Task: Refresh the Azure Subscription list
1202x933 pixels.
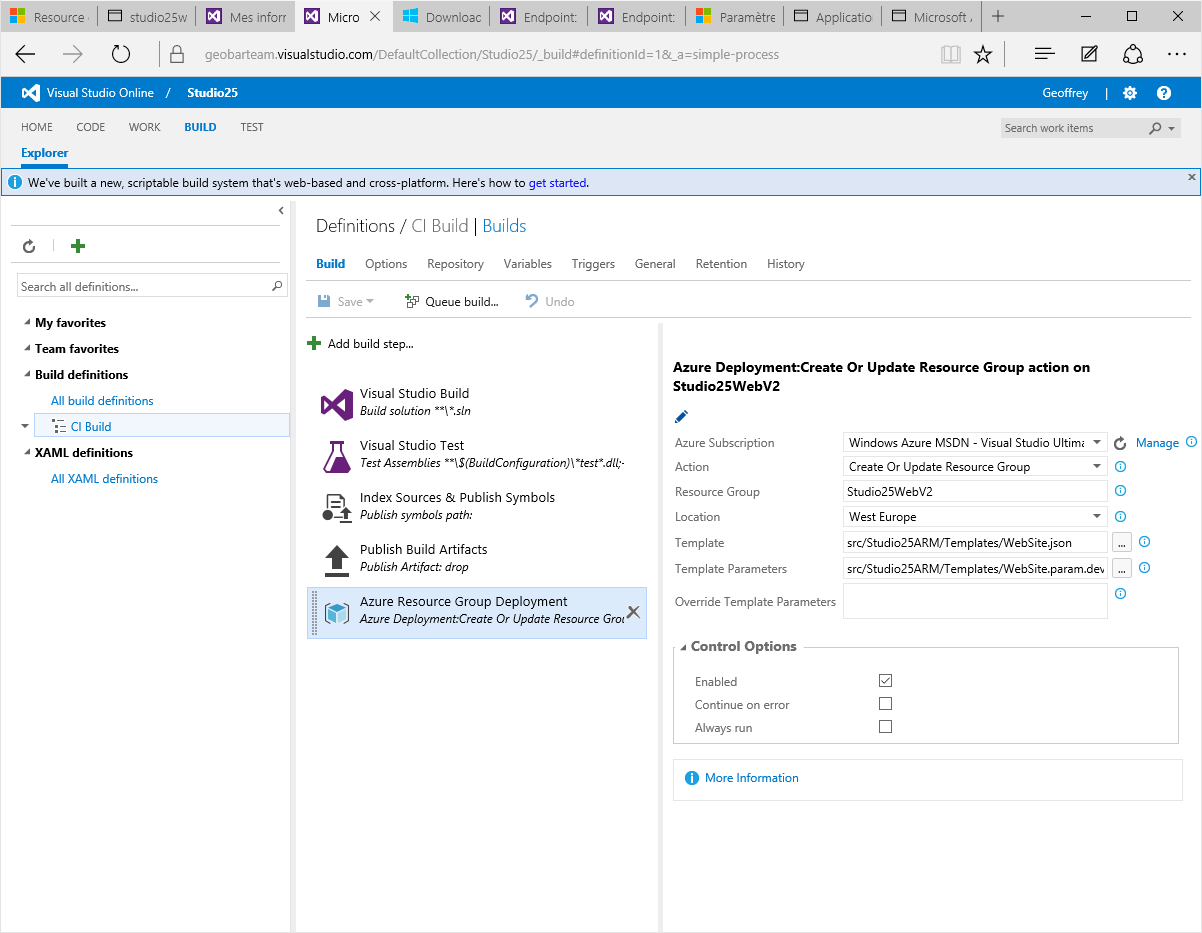Action: 1120,443
